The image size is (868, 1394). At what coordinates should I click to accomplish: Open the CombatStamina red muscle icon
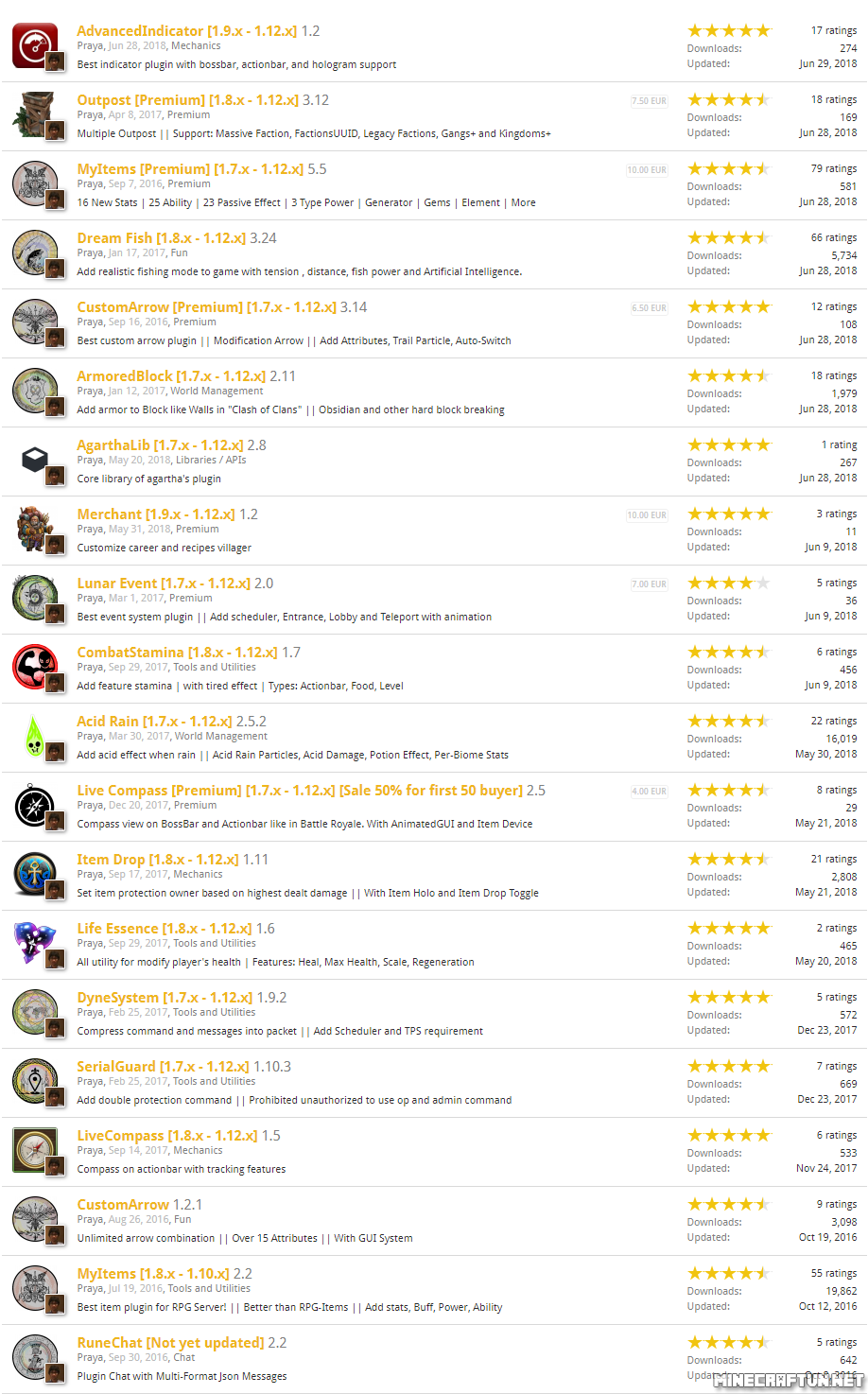35,668
